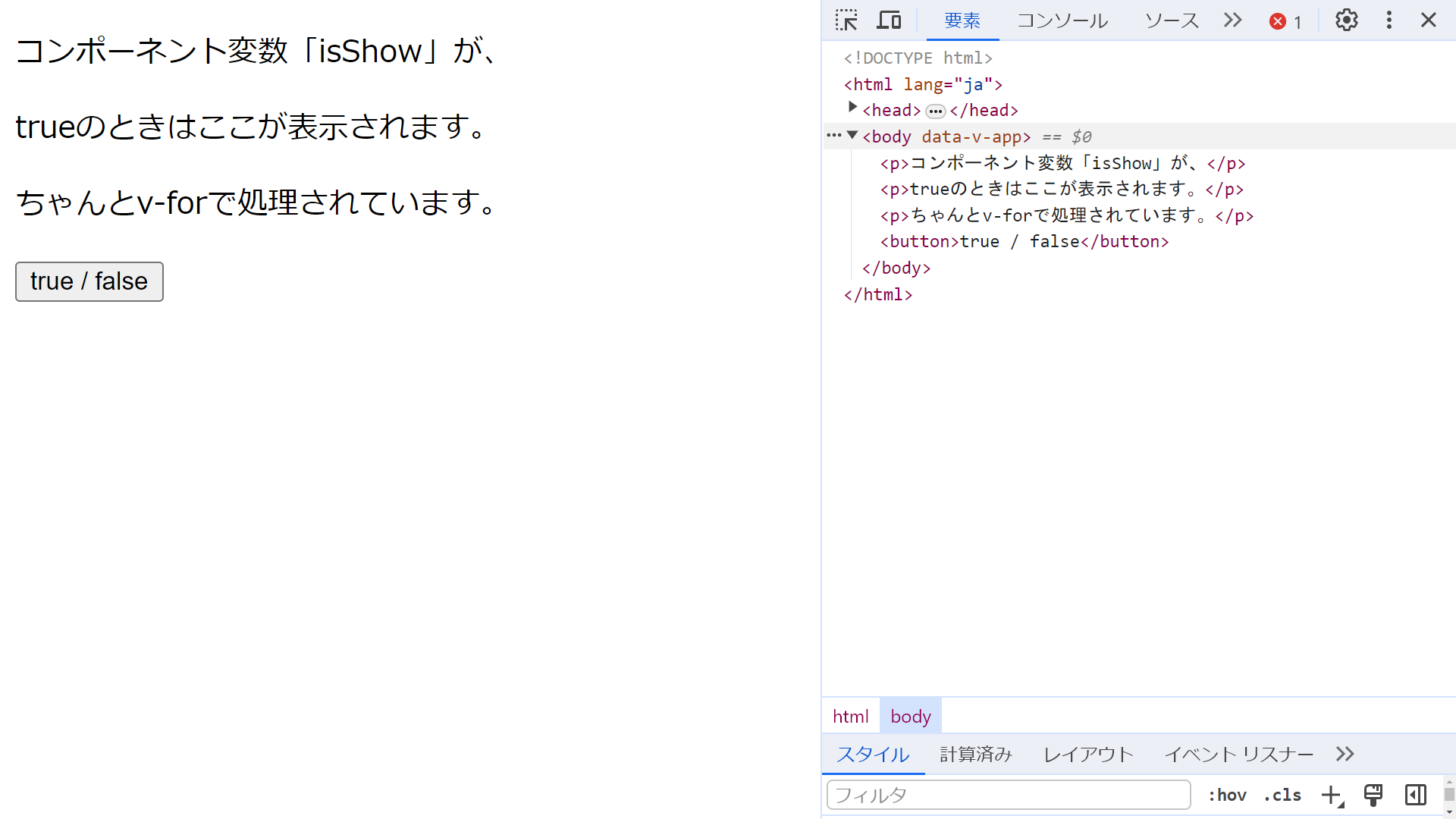Click the フィルタ styles filter field

click(x=1008, y=795)
